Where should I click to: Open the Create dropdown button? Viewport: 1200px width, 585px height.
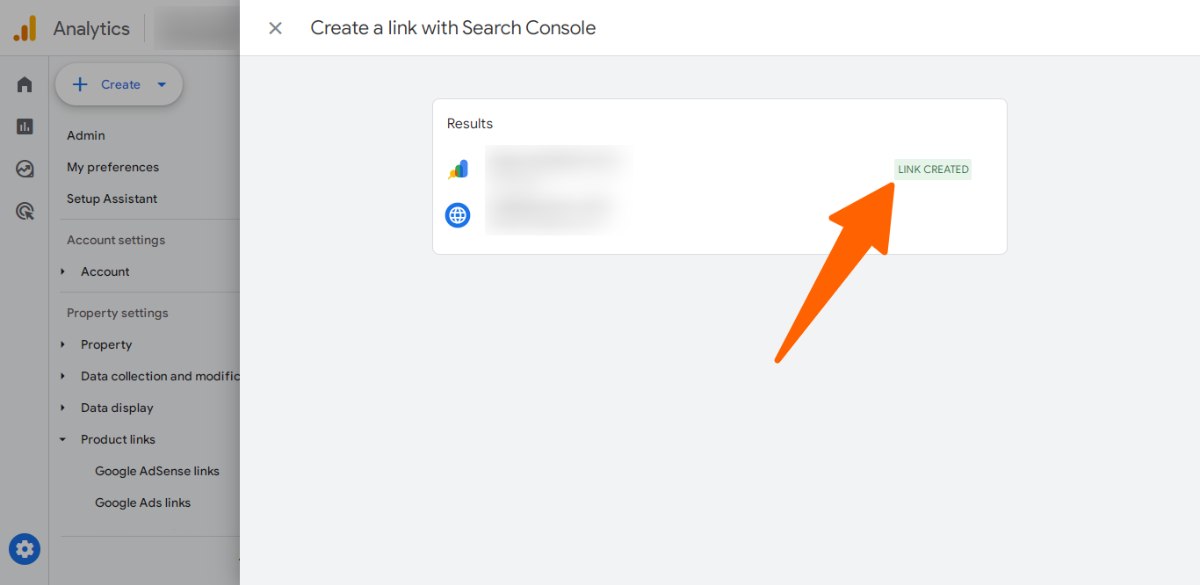click(x=119, y=85)
